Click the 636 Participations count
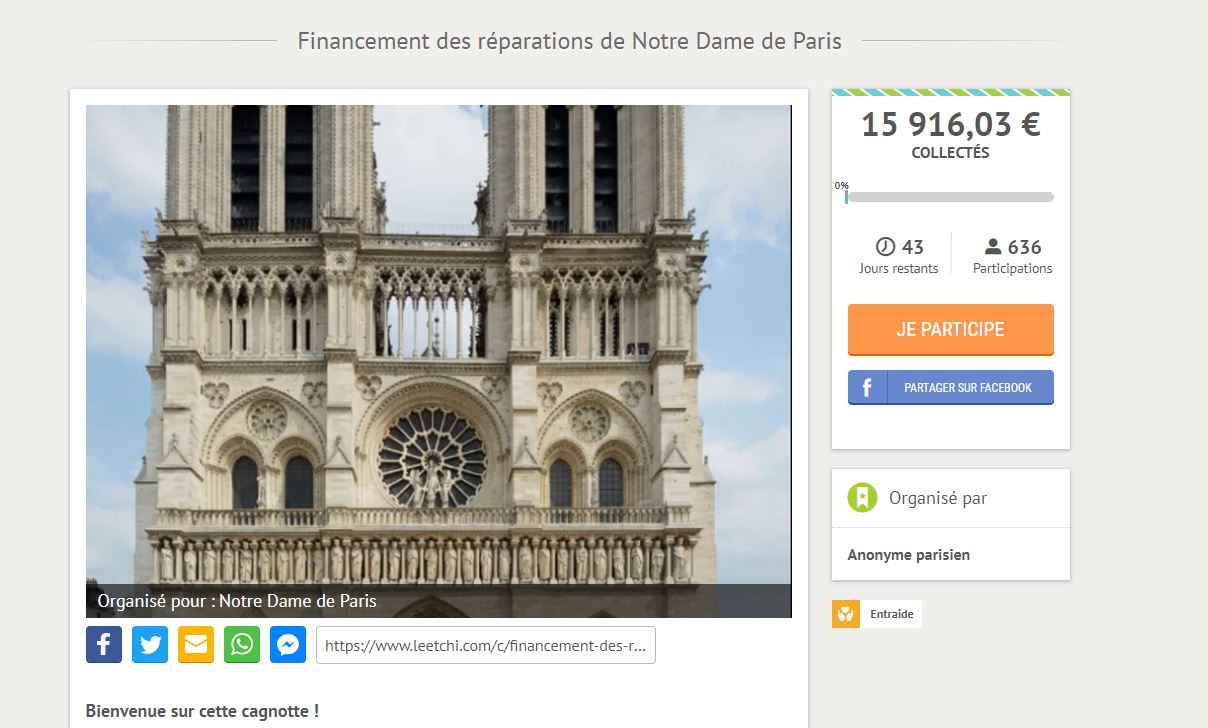This screenshot has height=728, width=1208. [x=1013, y=256]
